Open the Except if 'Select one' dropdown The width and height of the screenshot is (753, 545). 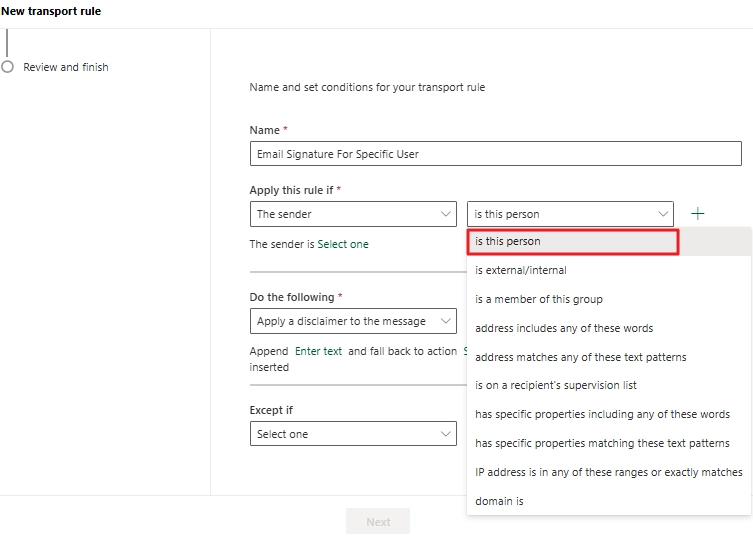pyautogui.click(x=353, y=434)
